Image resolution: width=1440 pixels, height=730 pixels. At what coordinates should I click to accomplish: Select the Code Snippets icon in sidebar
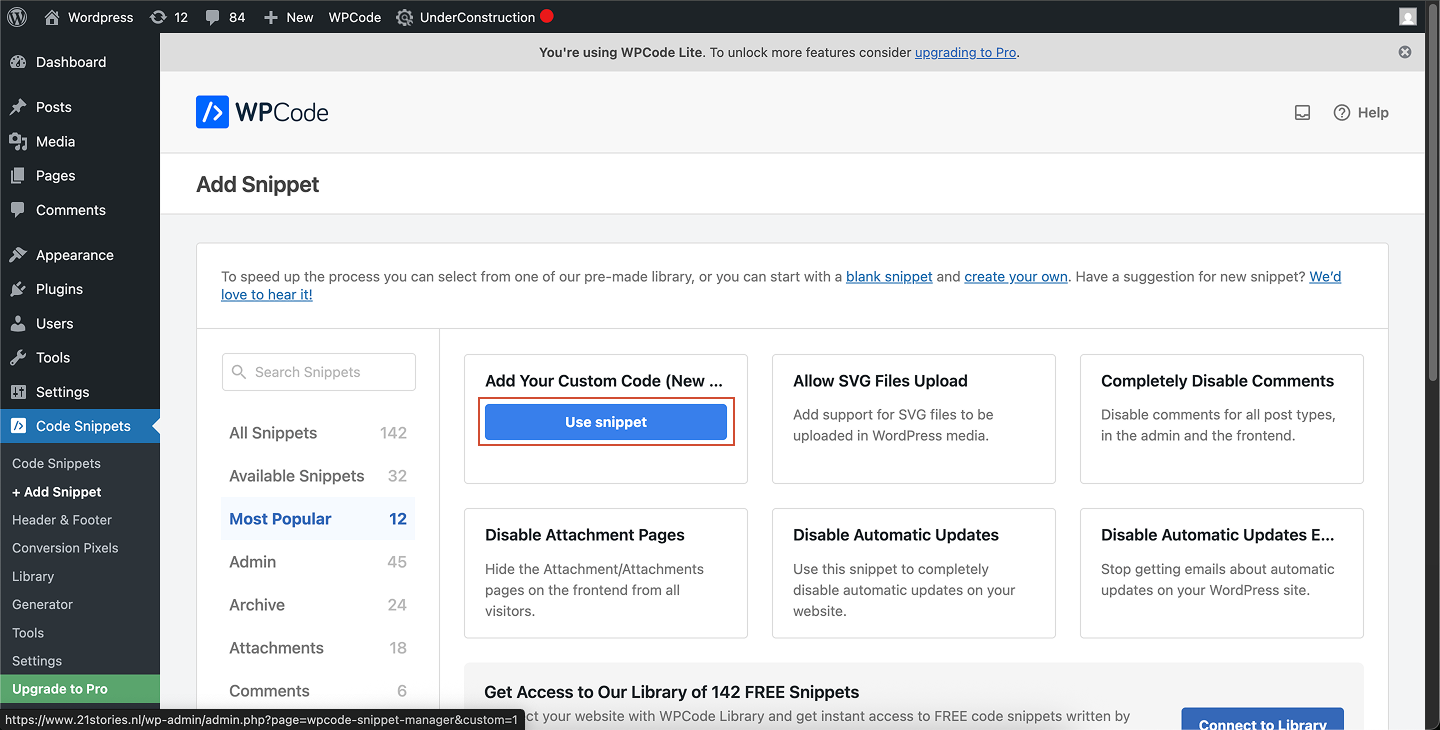coord(18,425)
